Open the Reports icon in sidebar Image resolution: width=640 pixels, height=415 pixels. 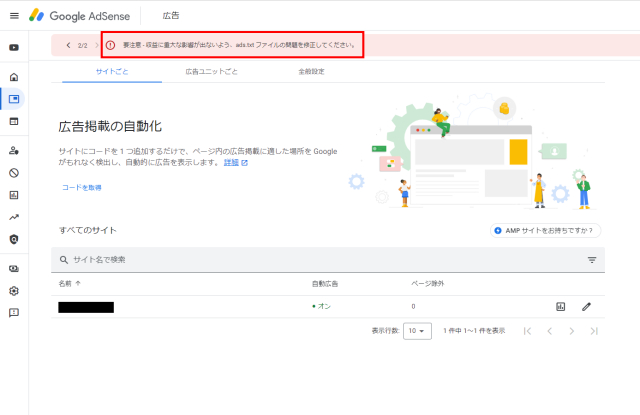pyautogui.click(x=14, y=194)
